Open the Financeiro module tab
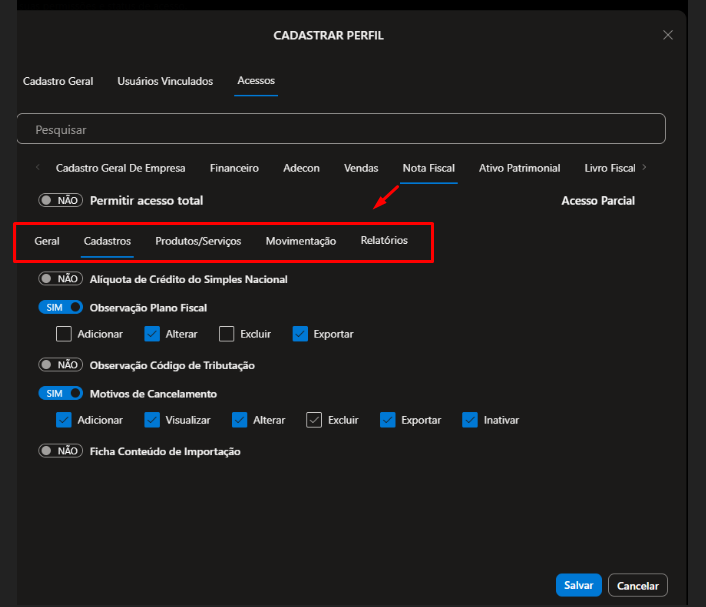The image size is (706, 607). 234,168
